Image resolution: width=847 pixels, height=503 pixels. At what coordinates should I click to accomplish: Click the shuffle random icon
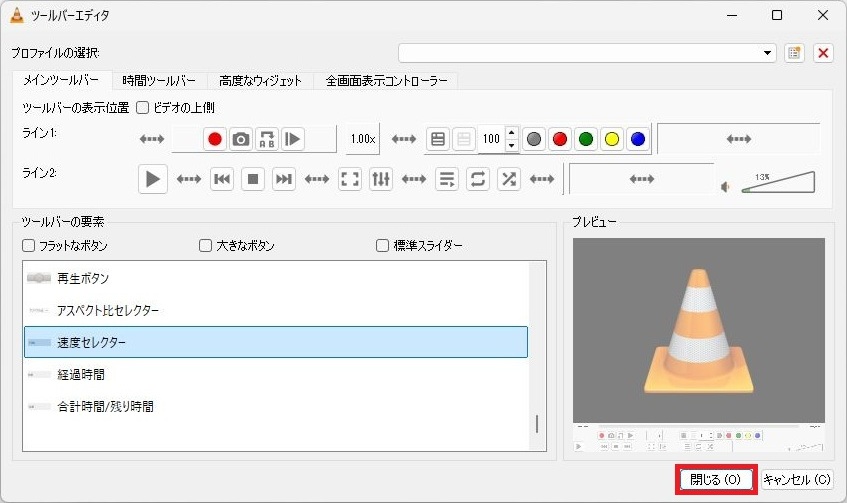pos(509,179)
